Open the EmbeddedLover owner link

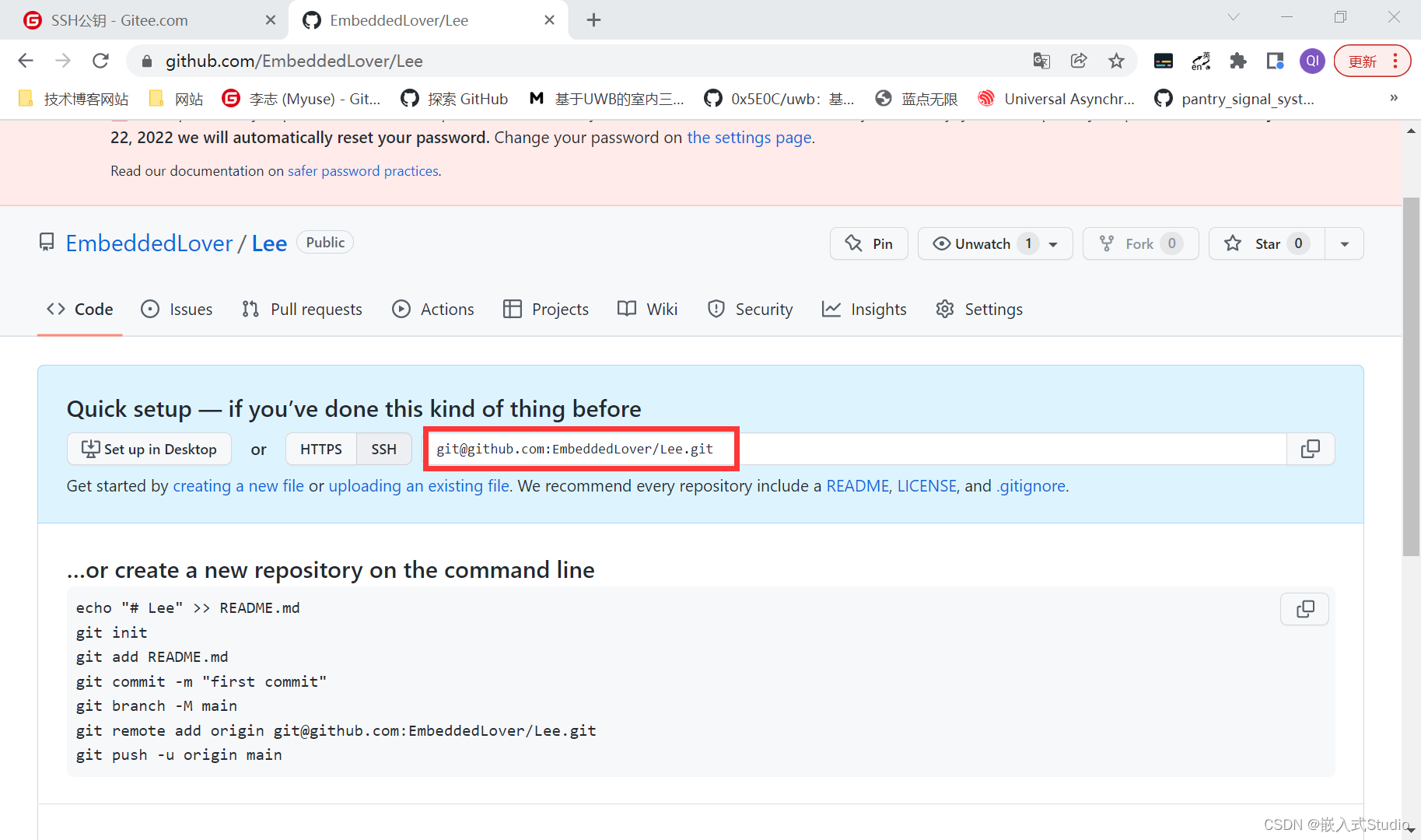pos(149,243)
